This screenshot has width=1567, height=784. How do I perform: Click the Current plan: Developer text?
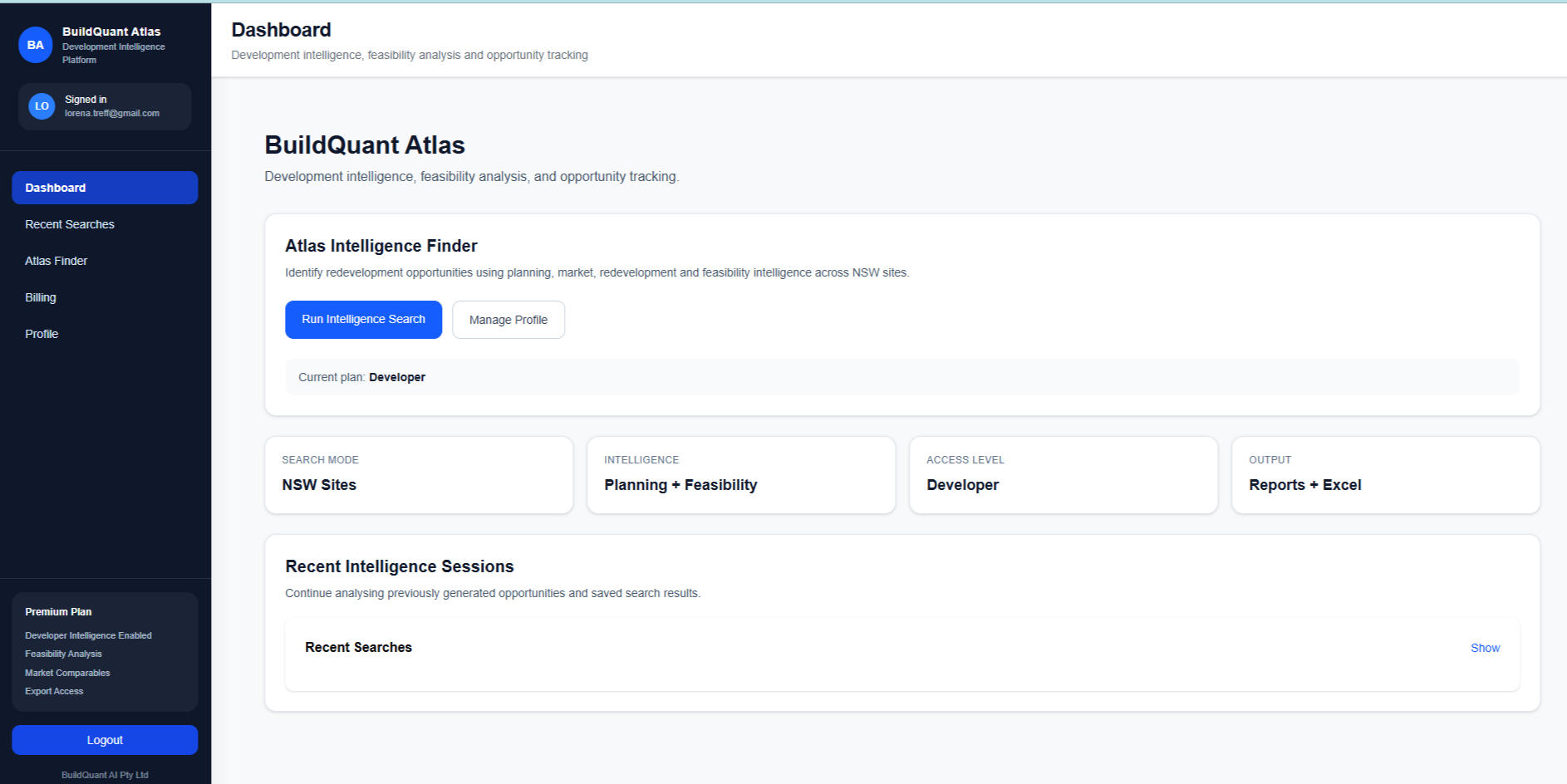(361, 377)
